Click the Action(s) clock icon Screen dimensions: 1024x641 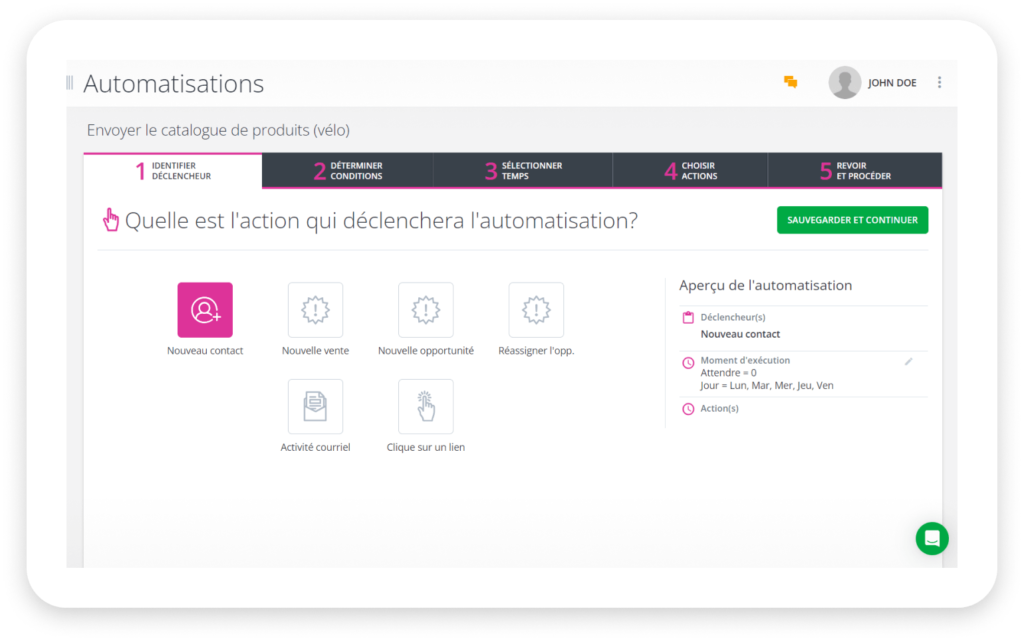687,408
